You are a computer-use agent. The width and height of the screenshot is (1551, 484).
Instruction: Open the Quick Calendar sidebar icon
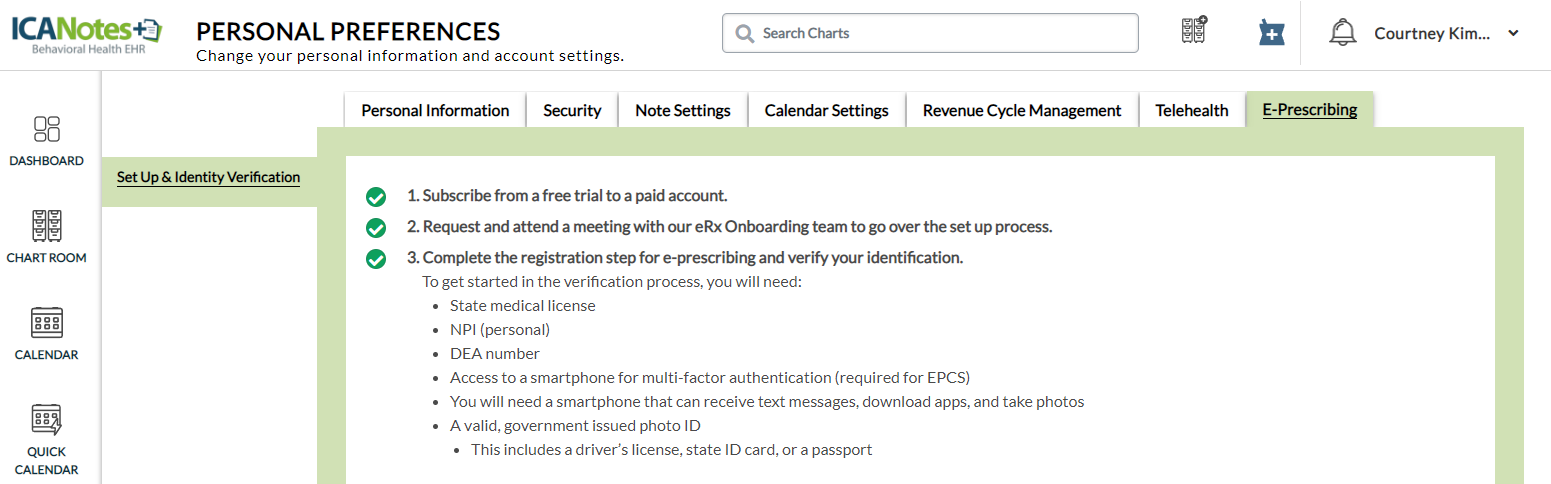[47, 420]
